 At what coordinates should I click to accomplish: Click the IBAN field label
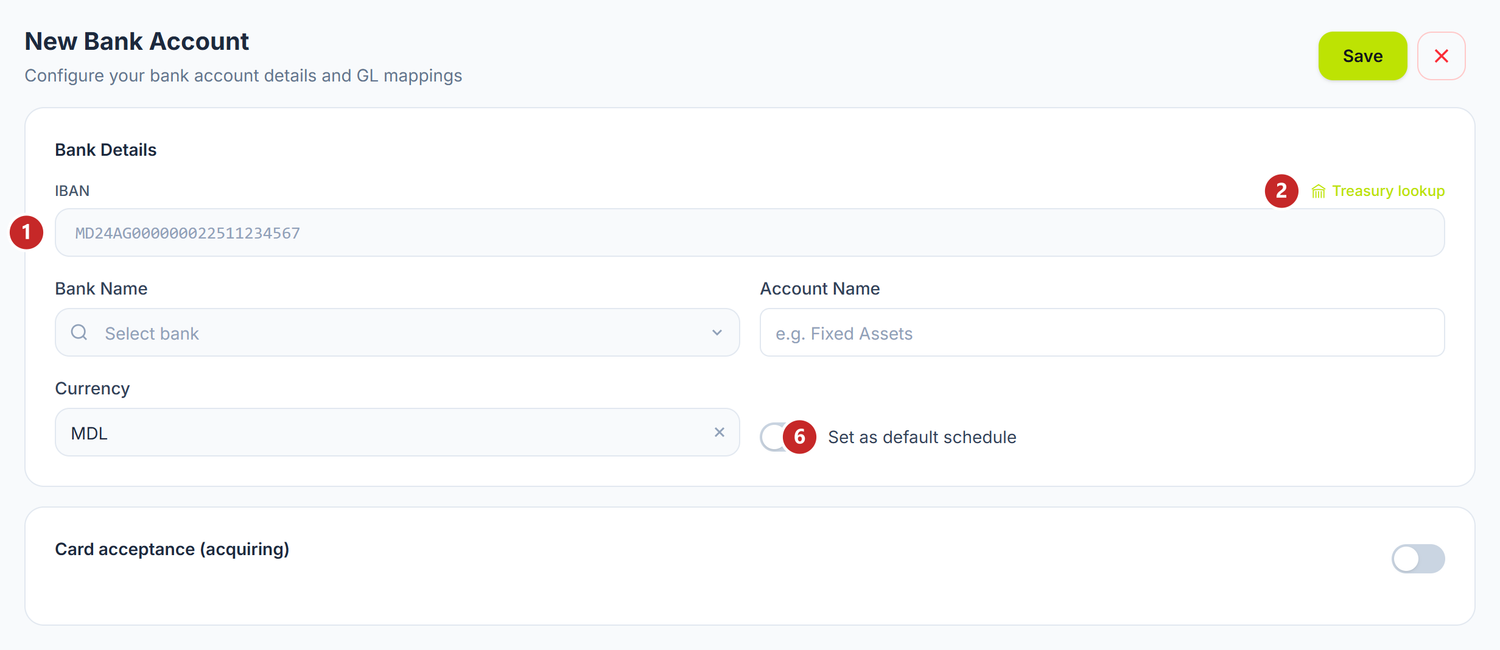coord(72,191)
